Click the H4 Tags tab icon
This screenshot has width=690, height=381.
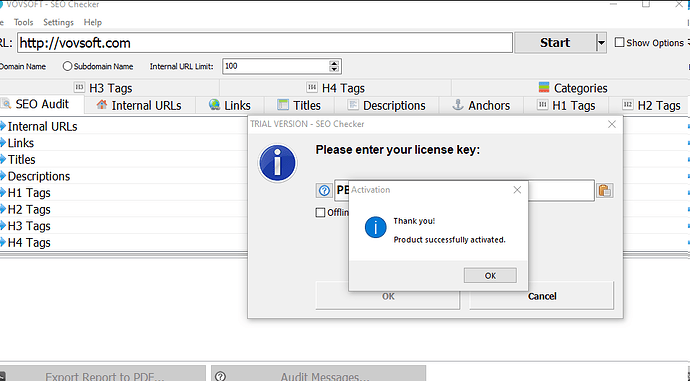312,87
